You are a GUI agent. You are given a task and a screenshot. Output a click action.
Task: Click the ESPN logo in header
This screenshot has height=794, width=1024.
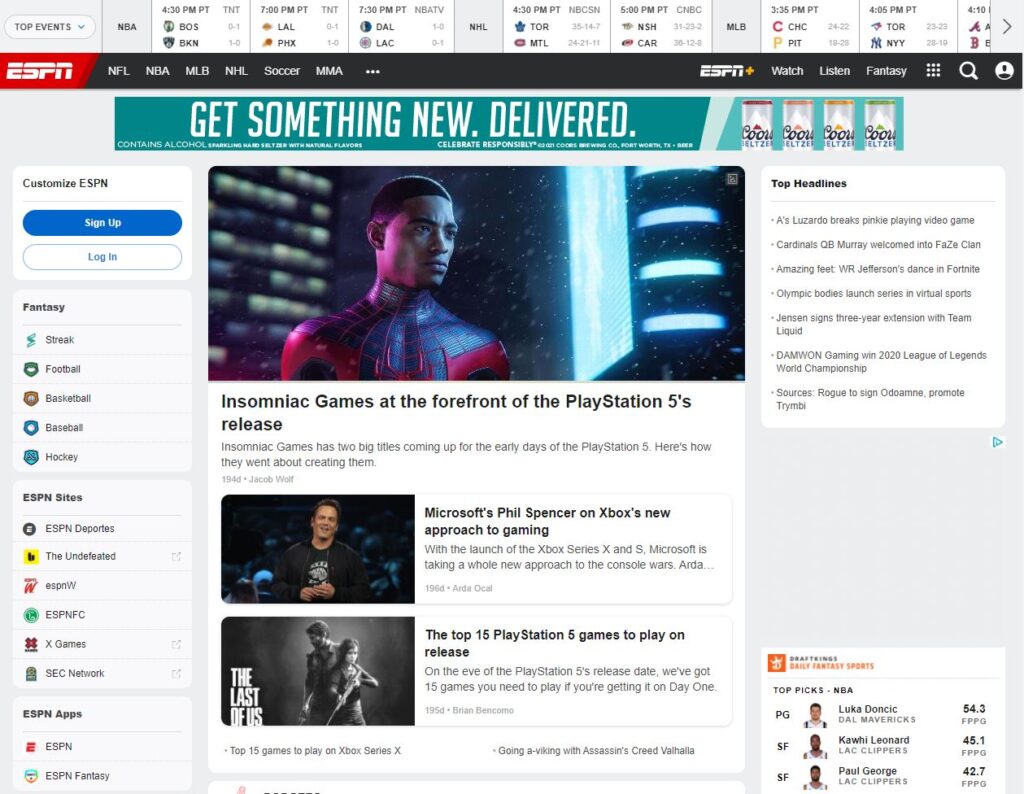click(x=40, y=71)
